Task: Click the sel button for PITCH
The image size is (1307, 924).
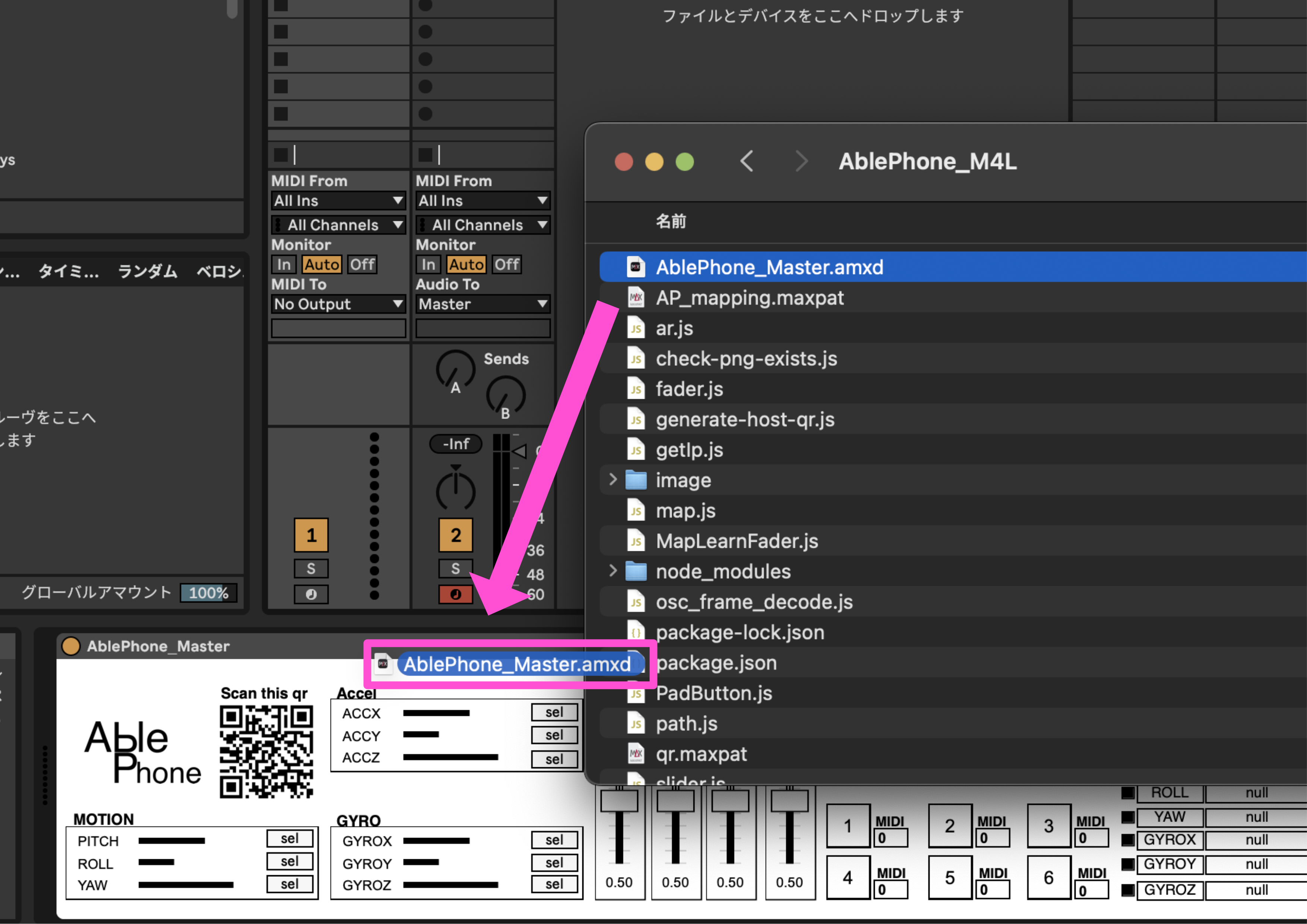Action: (x=290, y=838)
